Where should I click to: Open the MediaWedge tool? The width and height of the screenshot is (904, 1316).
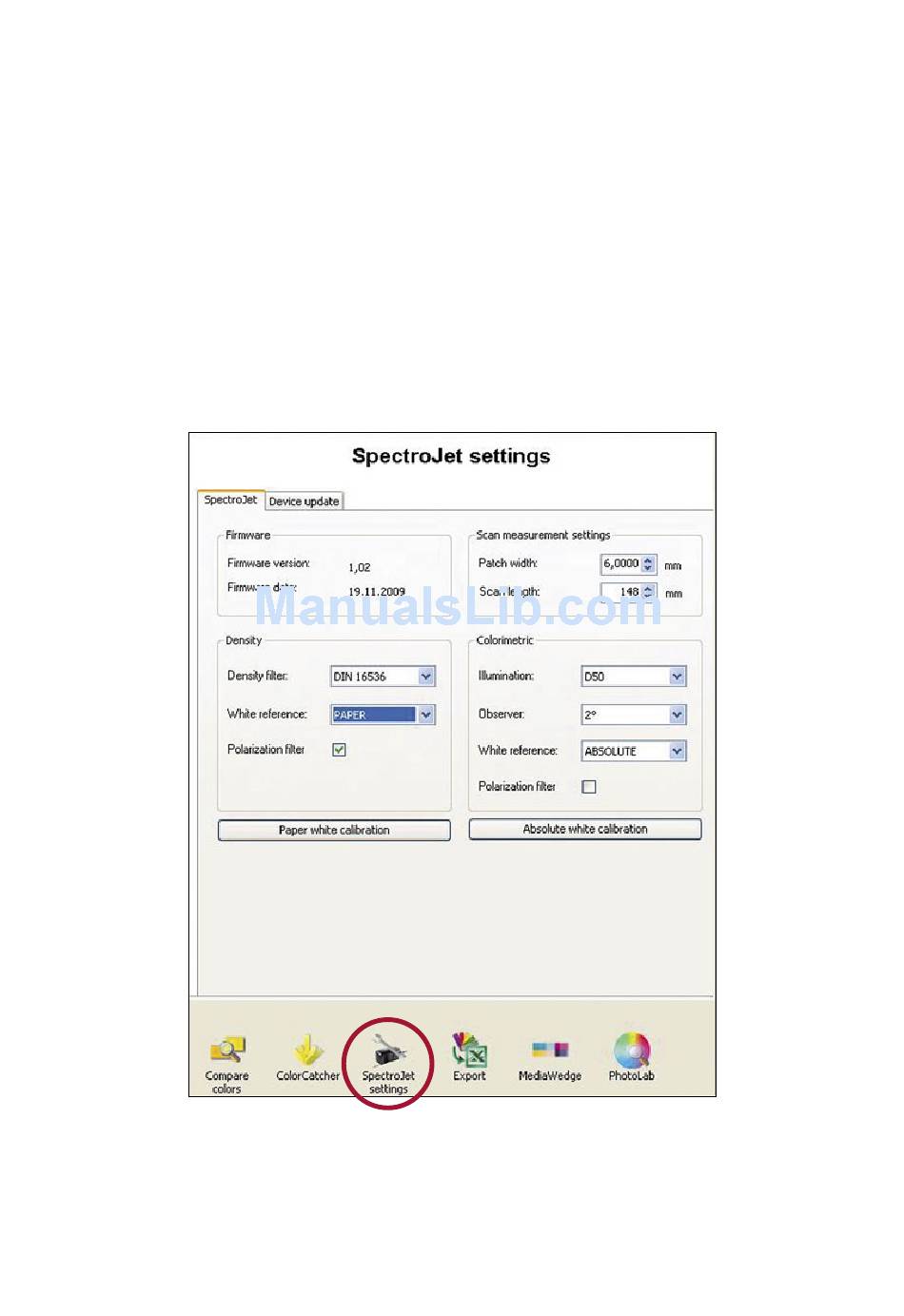point(550,1060)
